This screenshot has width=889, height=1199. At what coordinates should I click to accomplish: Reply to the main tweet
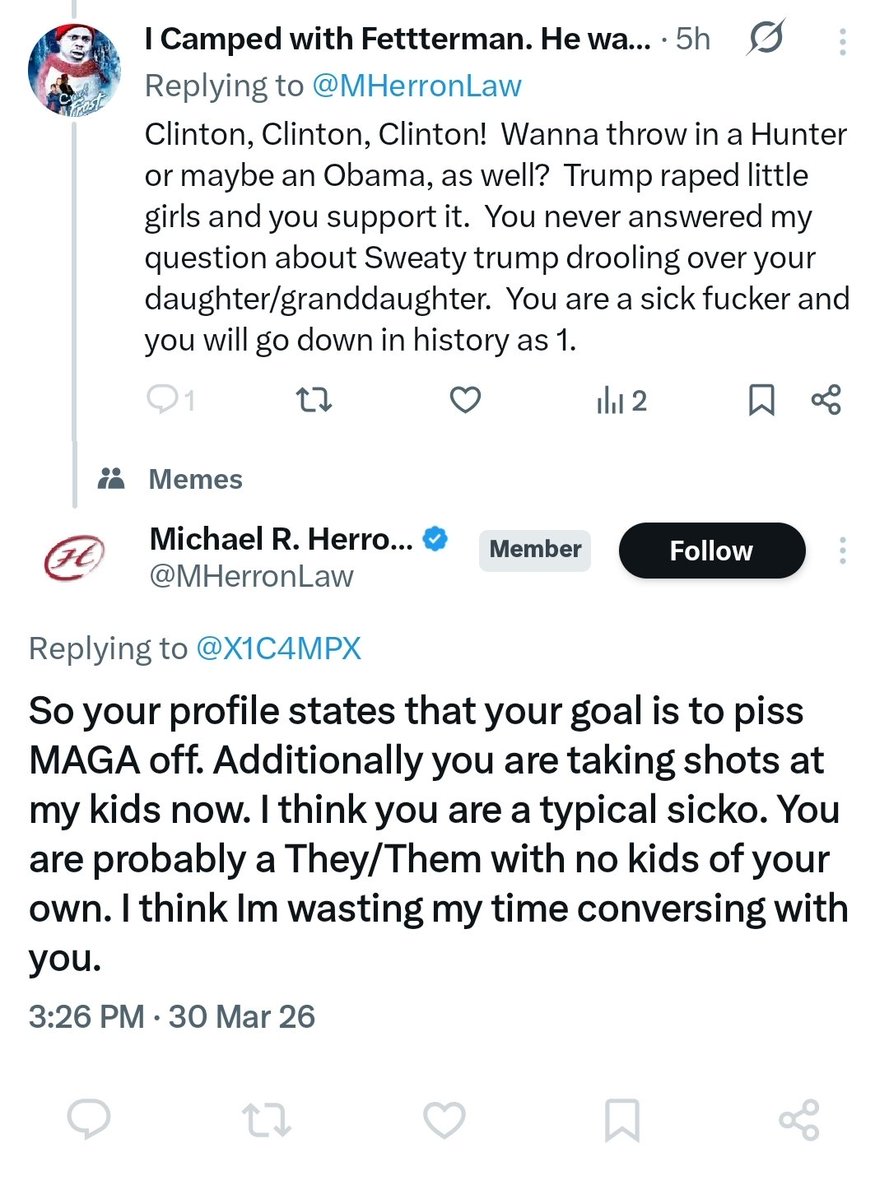(x=89, y=1120)
